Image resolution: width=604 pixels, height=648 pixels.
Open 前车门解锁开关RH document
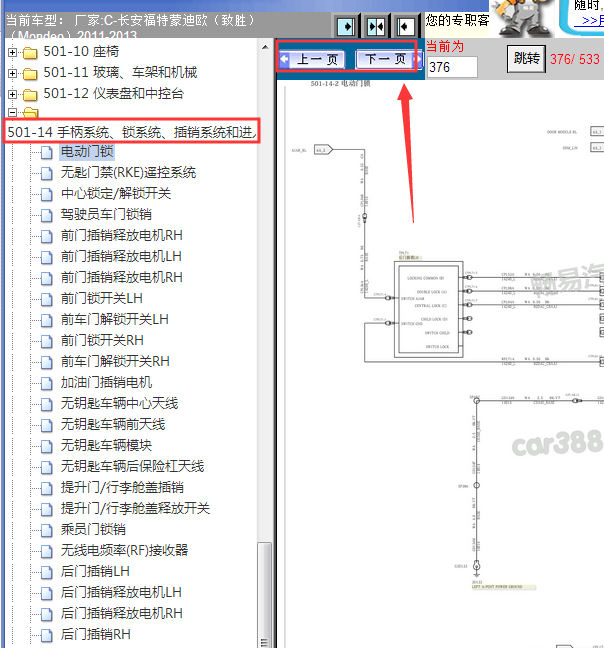coord(115,362)
